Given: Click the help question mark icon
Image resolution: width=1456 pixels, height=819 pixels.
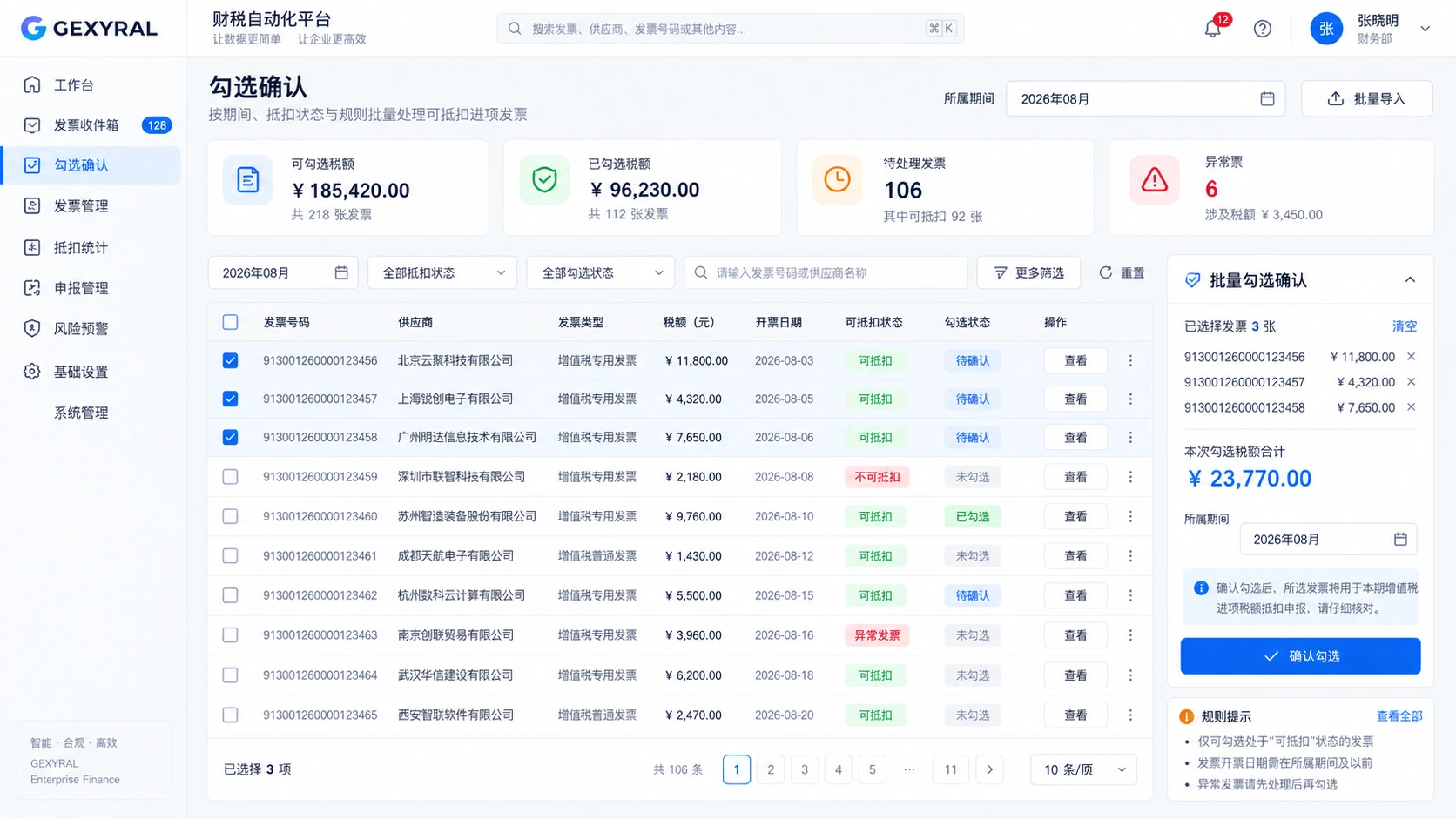Looking at the screenshot, I should point(1262,29).
